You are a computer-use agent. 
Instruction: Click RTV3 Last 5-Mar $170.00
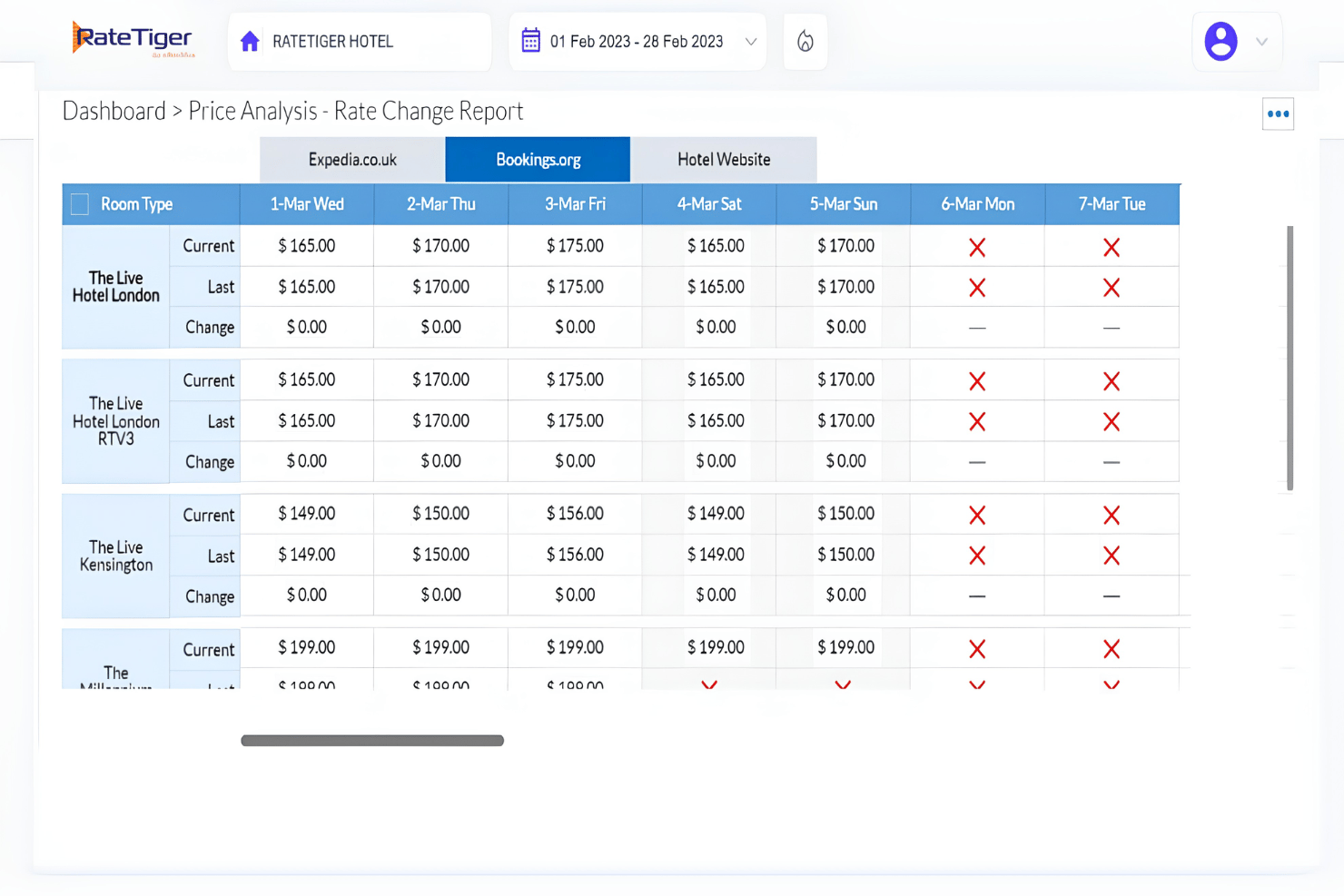tap(846, 421)
